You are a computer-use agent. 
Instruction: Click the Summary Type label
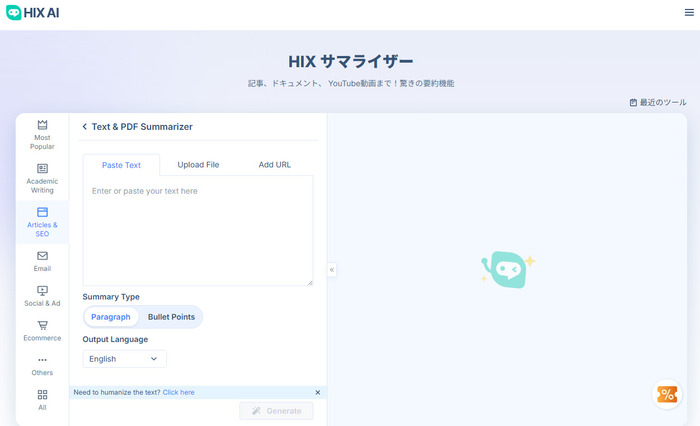111,297
